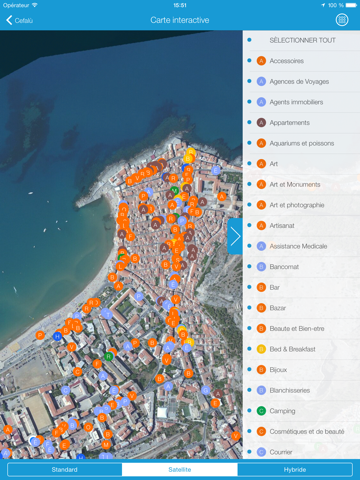The height and width of the screenshot is (480, 360).
Task: Select the Cosmétiques et de beauté label
Action: 307,432
